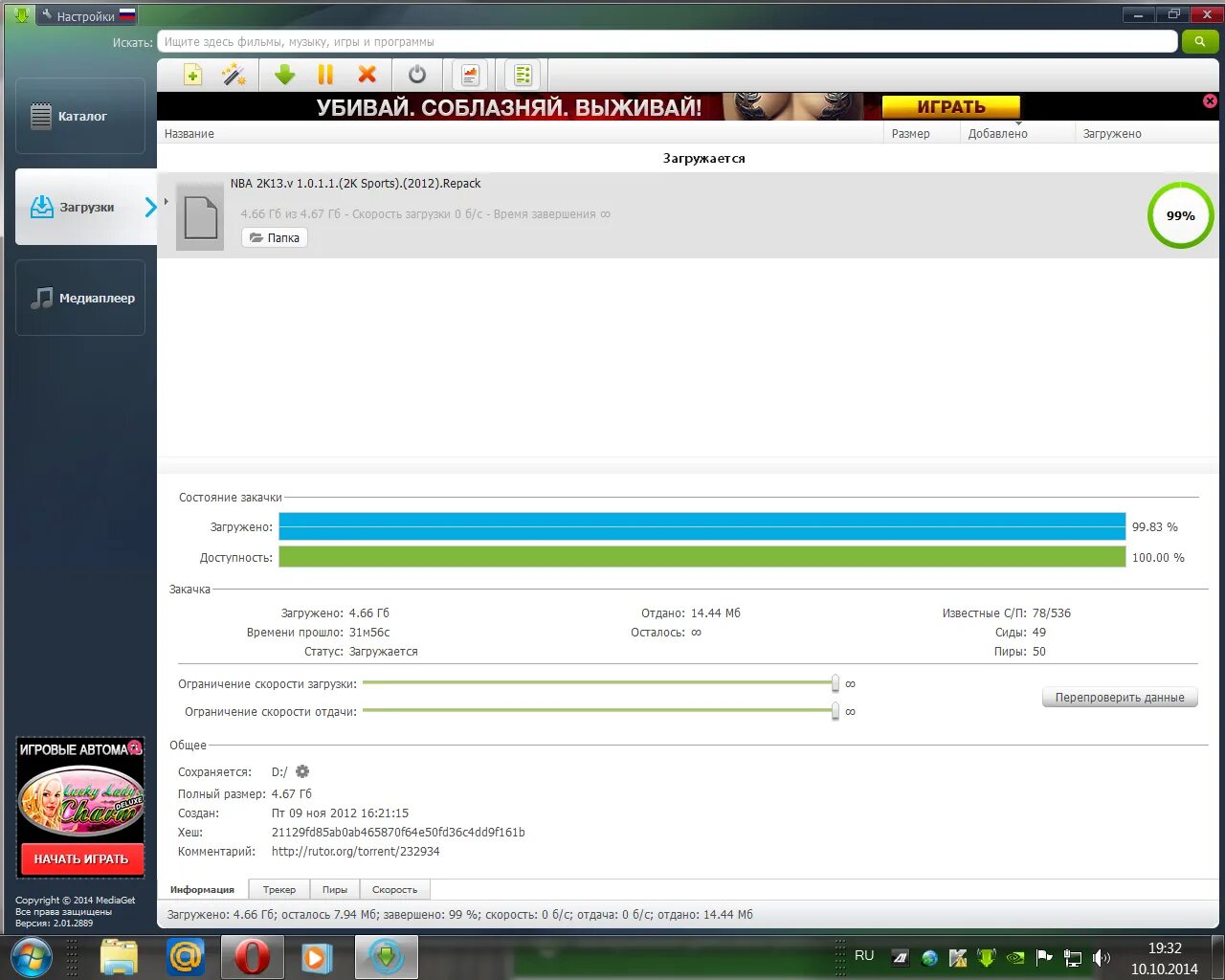Click the rutor.org torrent comment link
1225x980 pixels.
356,852
